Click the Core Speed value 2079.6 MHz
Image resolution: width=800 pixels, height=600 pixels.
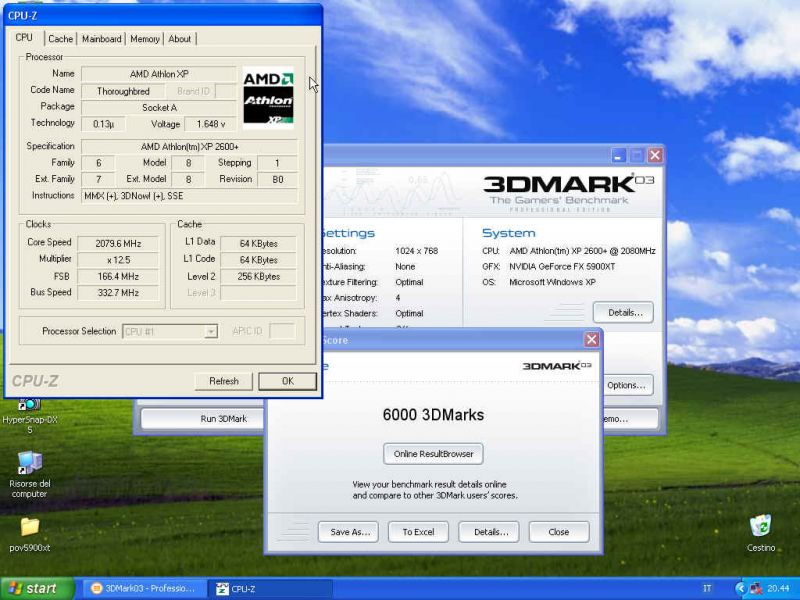coord(118,243)
